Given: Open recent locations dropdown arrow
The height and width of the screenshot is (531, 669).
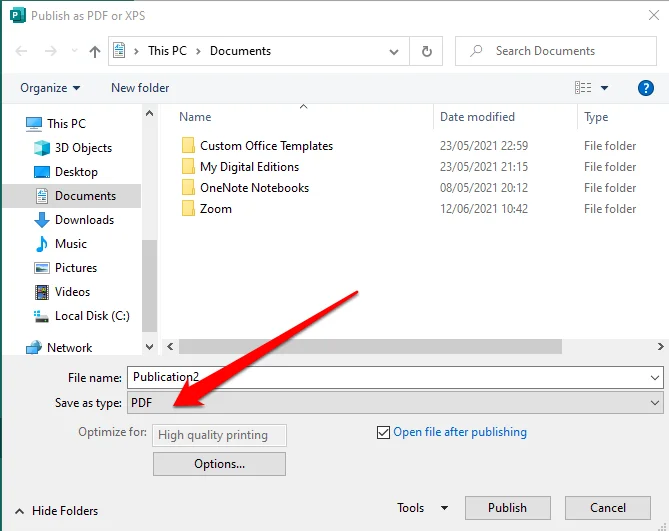Looking at the screenshot, I should [74, 51].
